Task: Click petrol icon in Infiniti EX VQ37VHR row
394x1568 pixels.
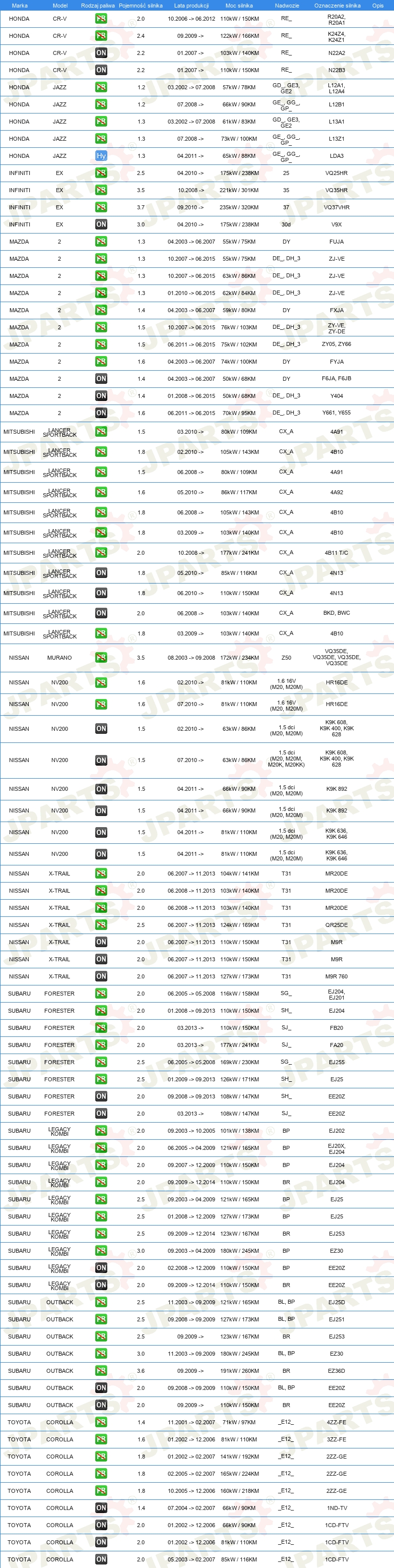Action: tap(101, 208)
